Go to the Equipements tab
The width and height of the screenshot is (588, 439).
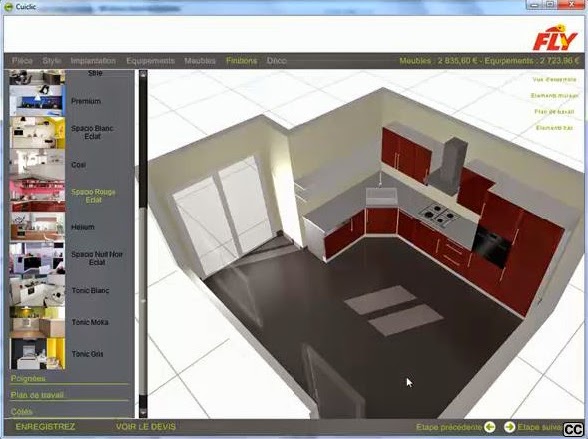pyautogui.click(x=150, y=61)
